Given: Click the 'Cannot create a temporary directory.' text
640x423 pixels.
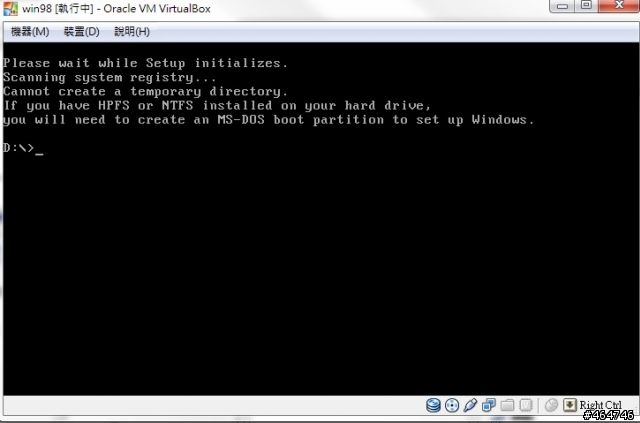Looking at the screenshot, I should (x=145, y=91).
